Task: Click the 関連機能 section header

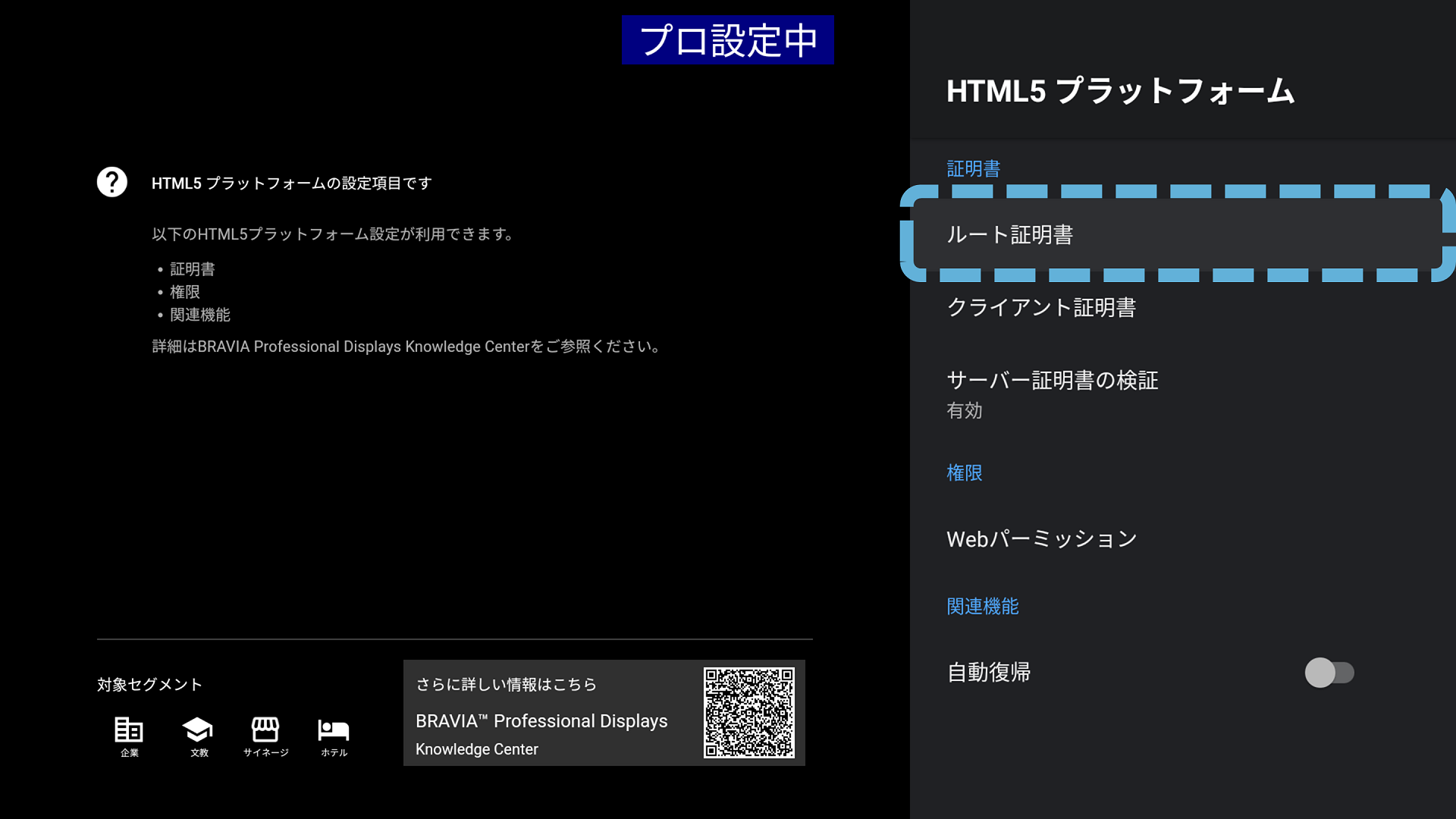Action: click(982, 606)
